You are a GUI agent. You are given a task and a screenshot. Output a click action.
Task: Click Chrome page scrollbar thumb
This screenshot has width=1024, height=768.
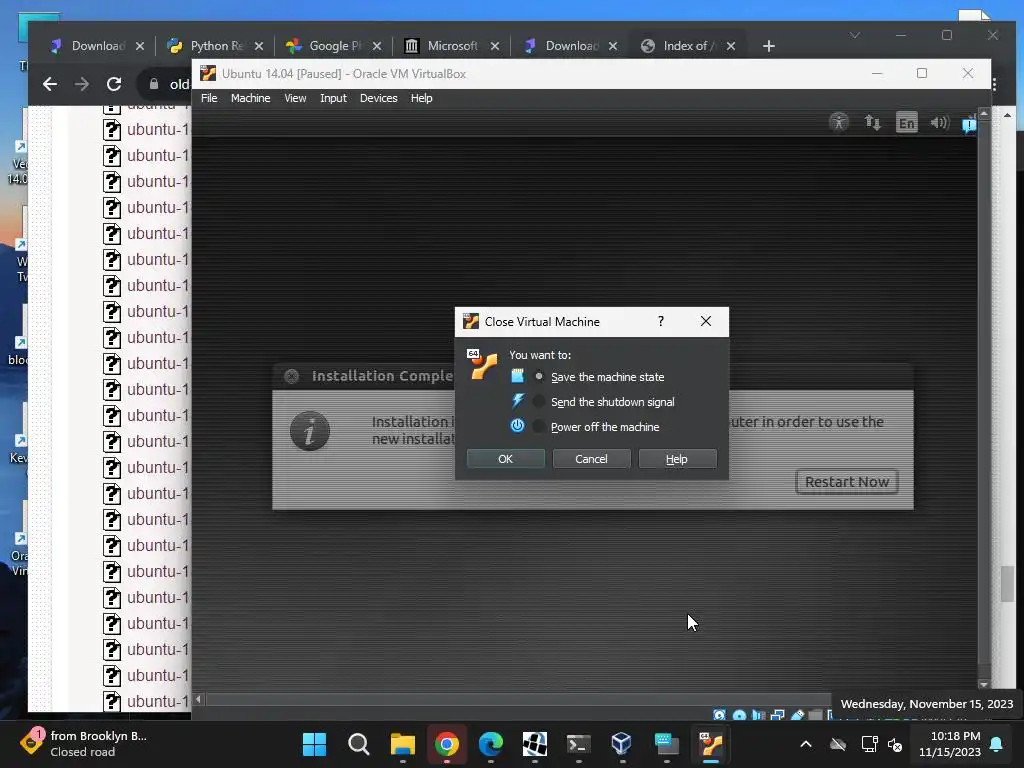(x=1008, y=584)
